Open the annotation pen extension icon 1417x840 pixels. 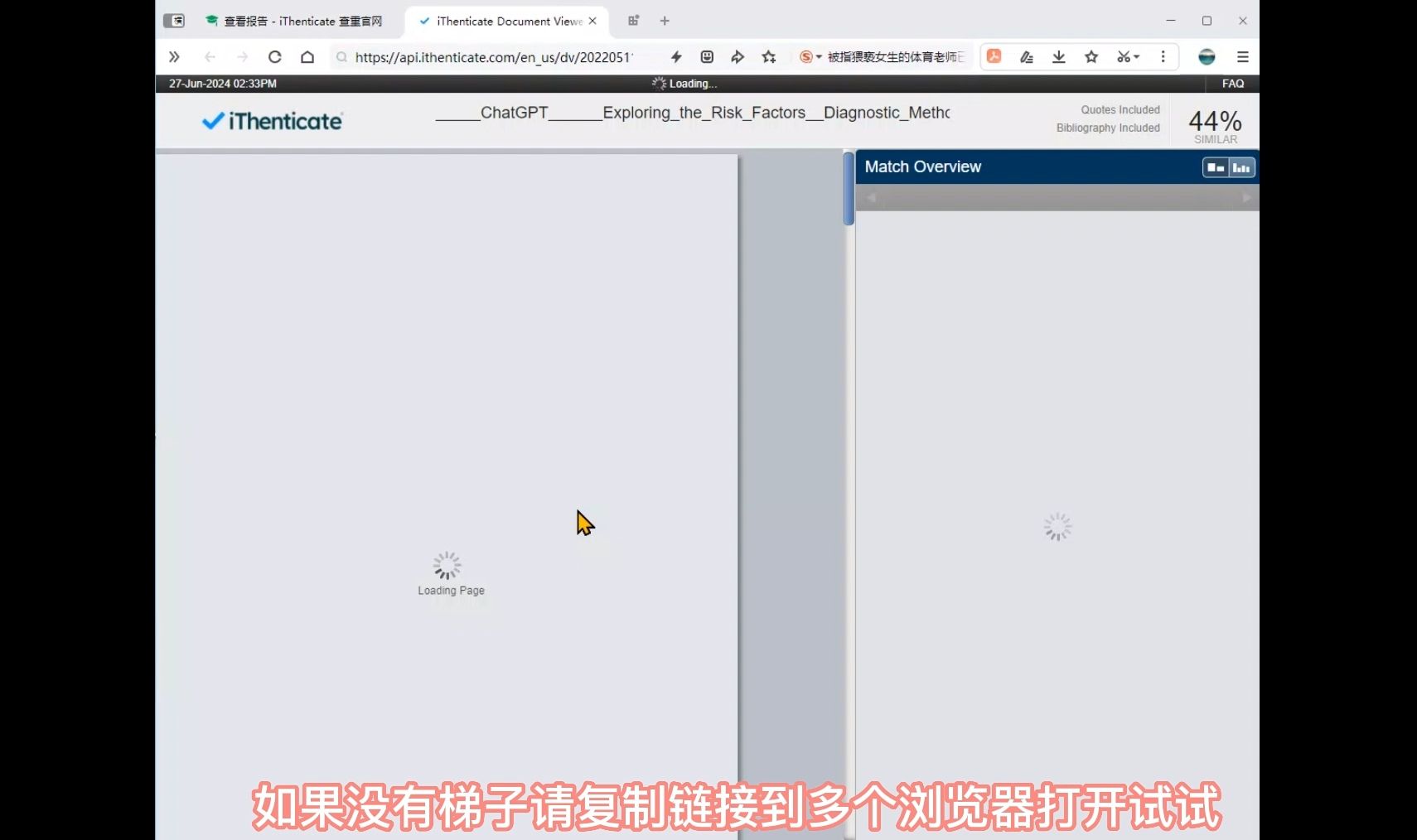click(x=1027, y=57)
